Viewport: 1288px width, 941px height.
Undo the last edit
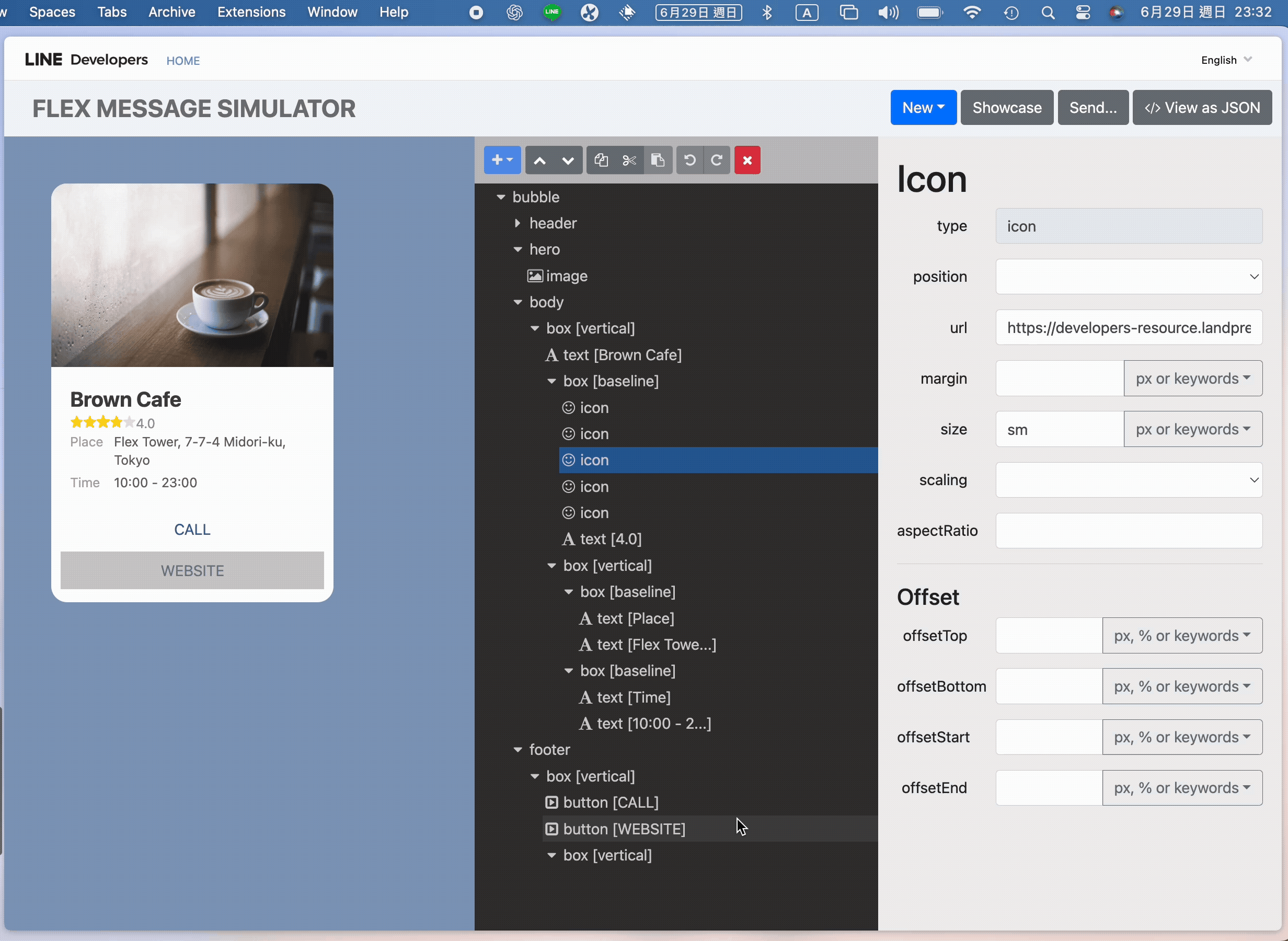[689, 160]
